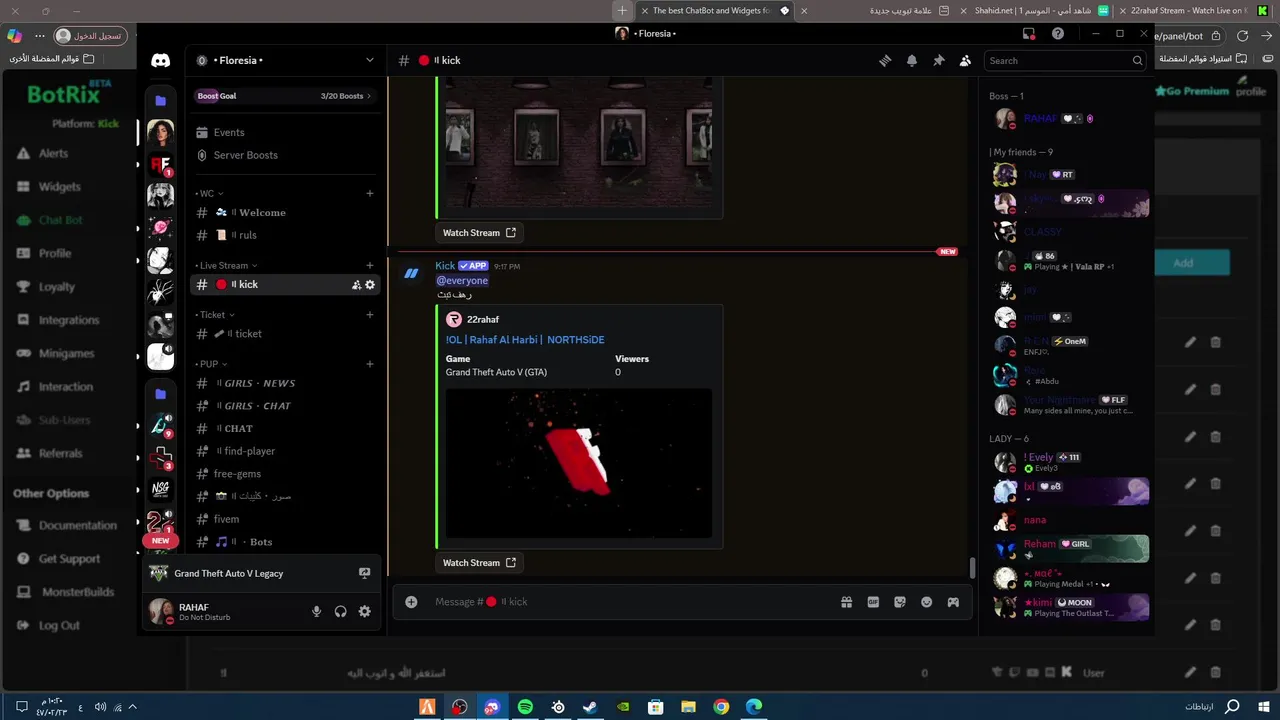This screenshot has height=720, width=1280.
Task: Open Steam in the Windows taskbar
Action: click(590, 707)
